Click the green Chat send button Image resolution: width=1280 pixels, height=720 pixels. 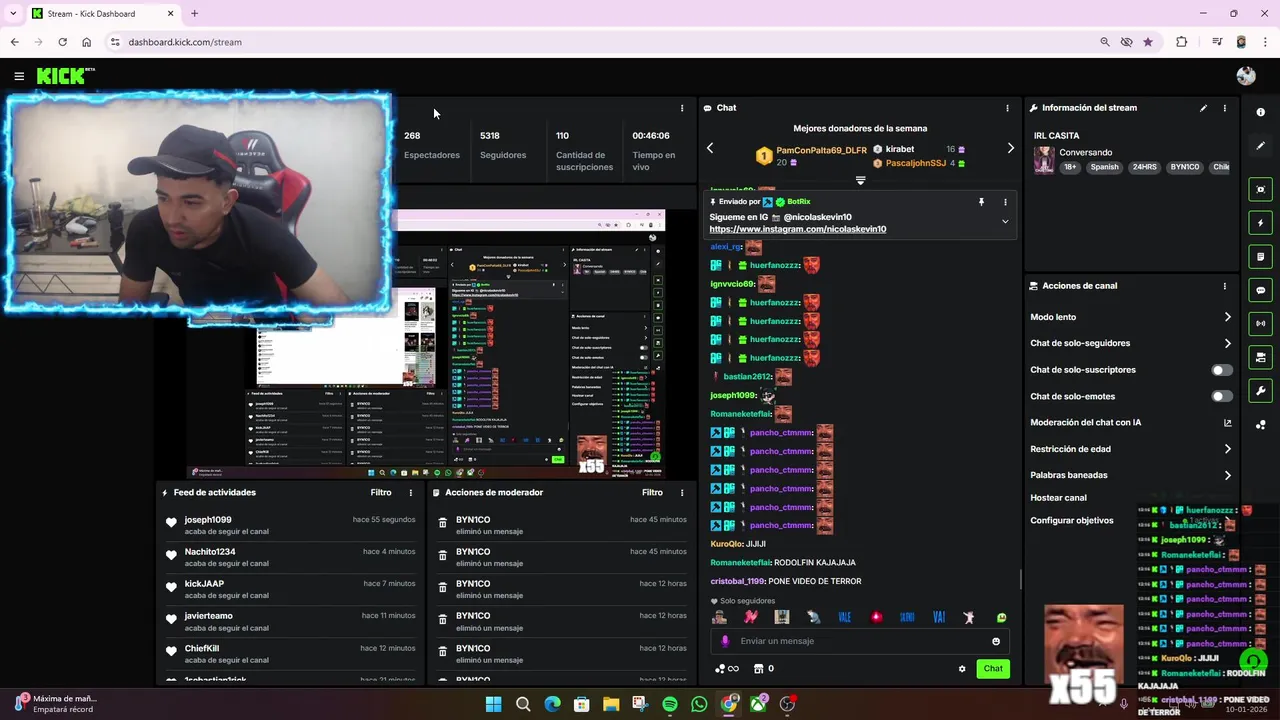click(993, 669)
